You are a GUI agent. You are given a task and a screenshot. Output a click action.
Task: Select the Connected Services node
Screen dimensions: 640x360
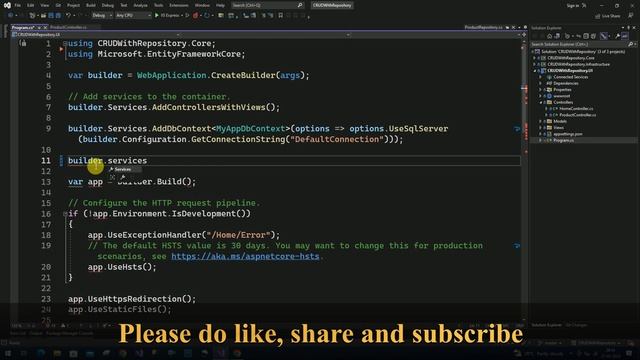click(x=570, y=77)
